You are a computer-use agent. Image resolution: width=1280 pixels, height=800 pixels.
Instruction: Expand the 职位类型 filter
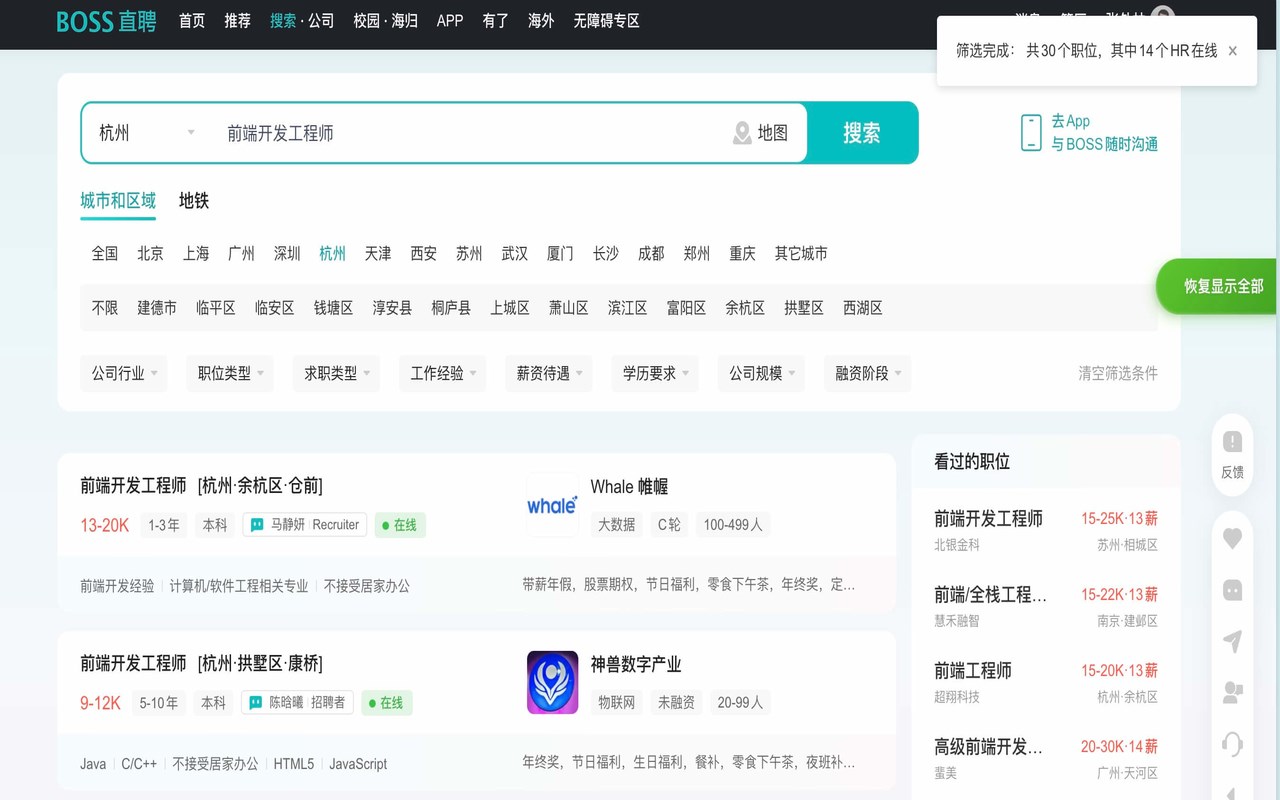(x=230, y=373)
